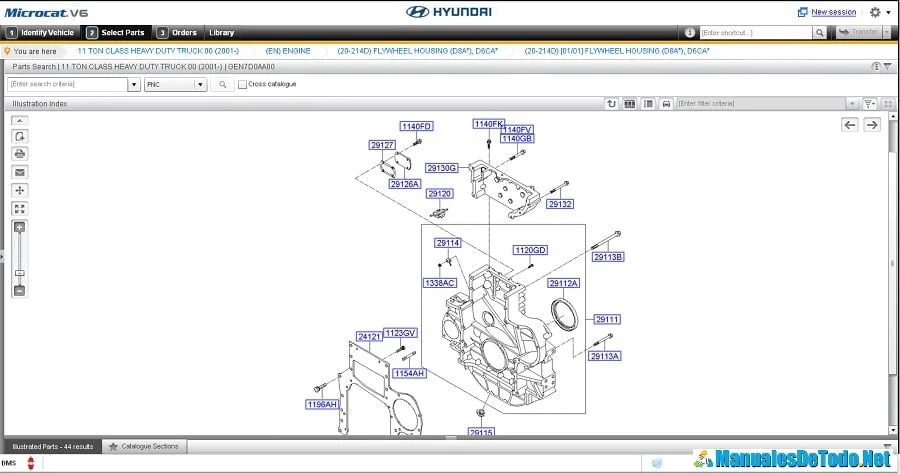Click the New session link
900x474 pixels.
[x=833, y=12]
